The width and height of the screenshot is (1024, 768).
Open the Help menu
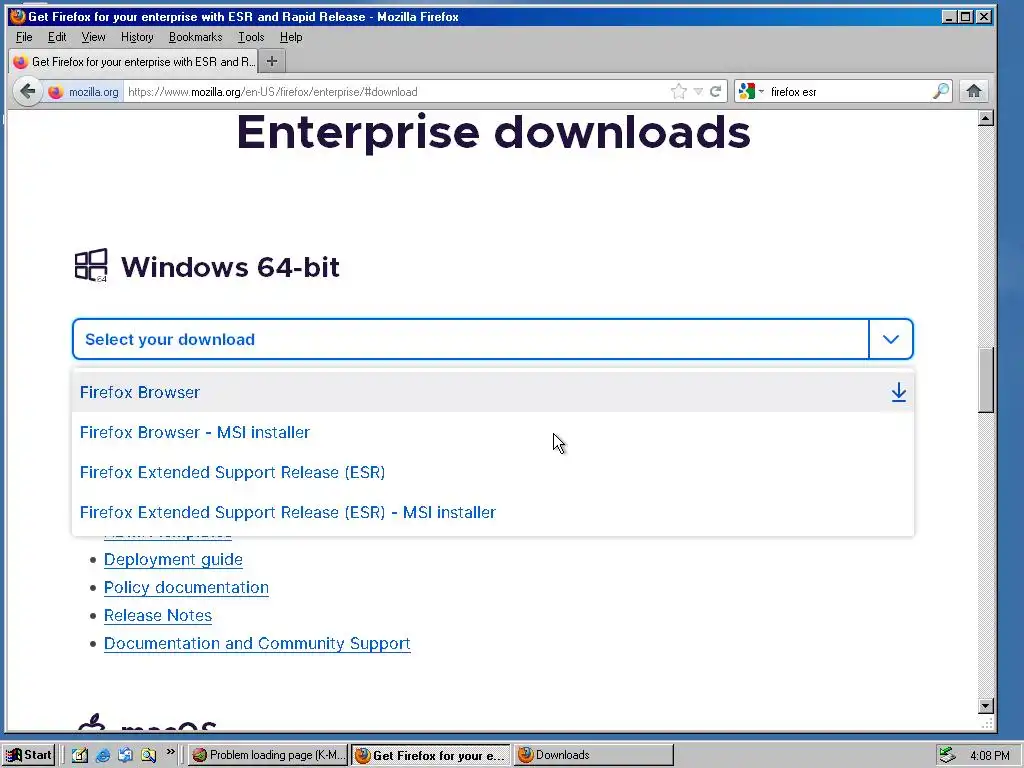(291, 37)
